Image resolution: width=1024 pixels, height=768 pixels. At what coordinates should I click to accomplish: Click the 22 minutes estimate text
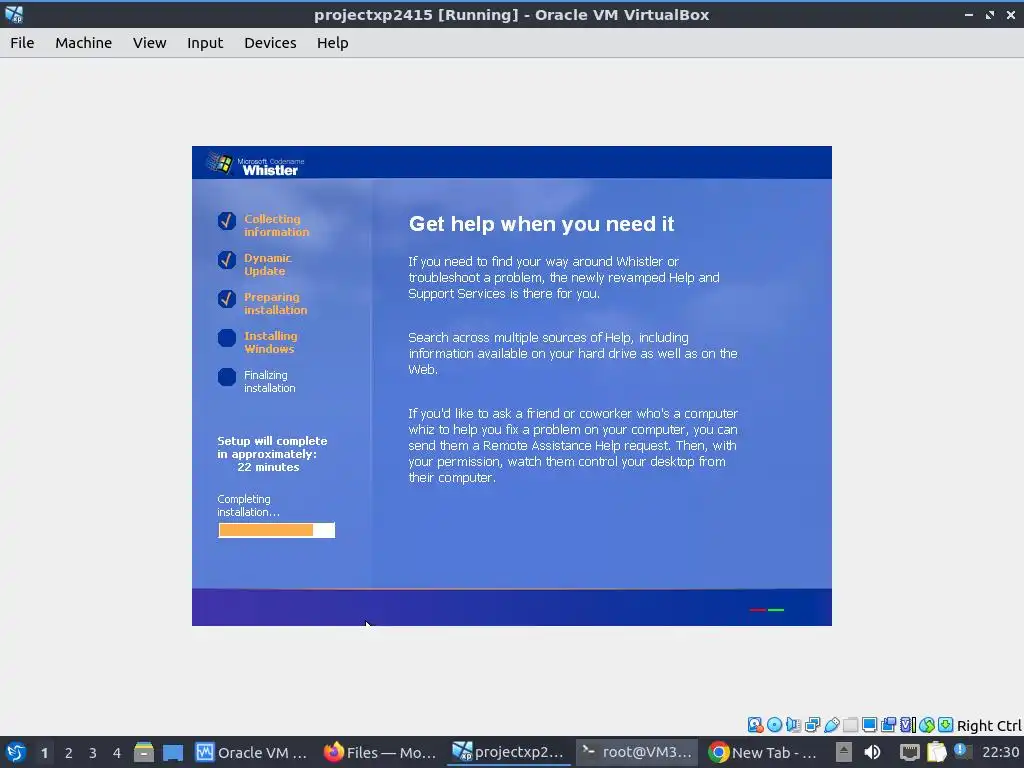coord(268,467)
